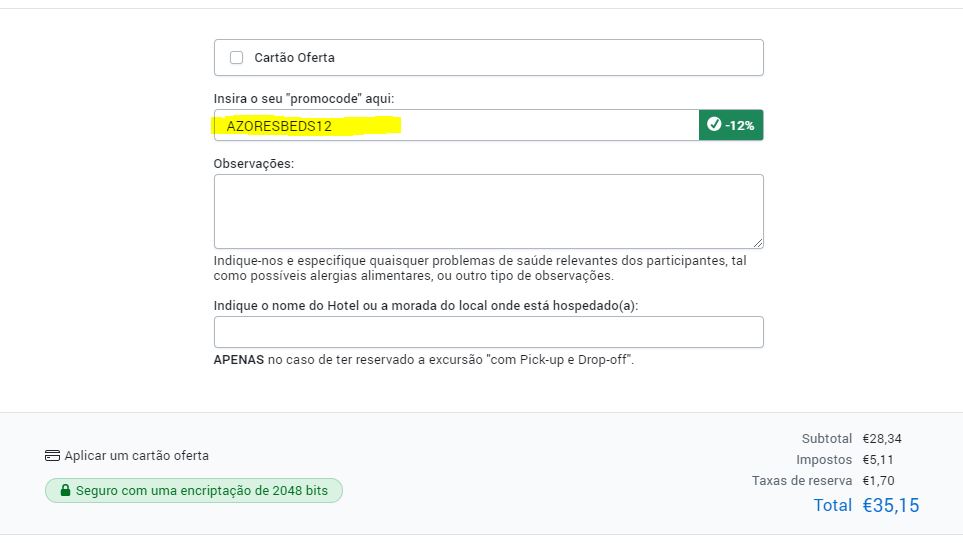
Task: Click the gift card icon beside Aplicar
Action: click(52, 456)
